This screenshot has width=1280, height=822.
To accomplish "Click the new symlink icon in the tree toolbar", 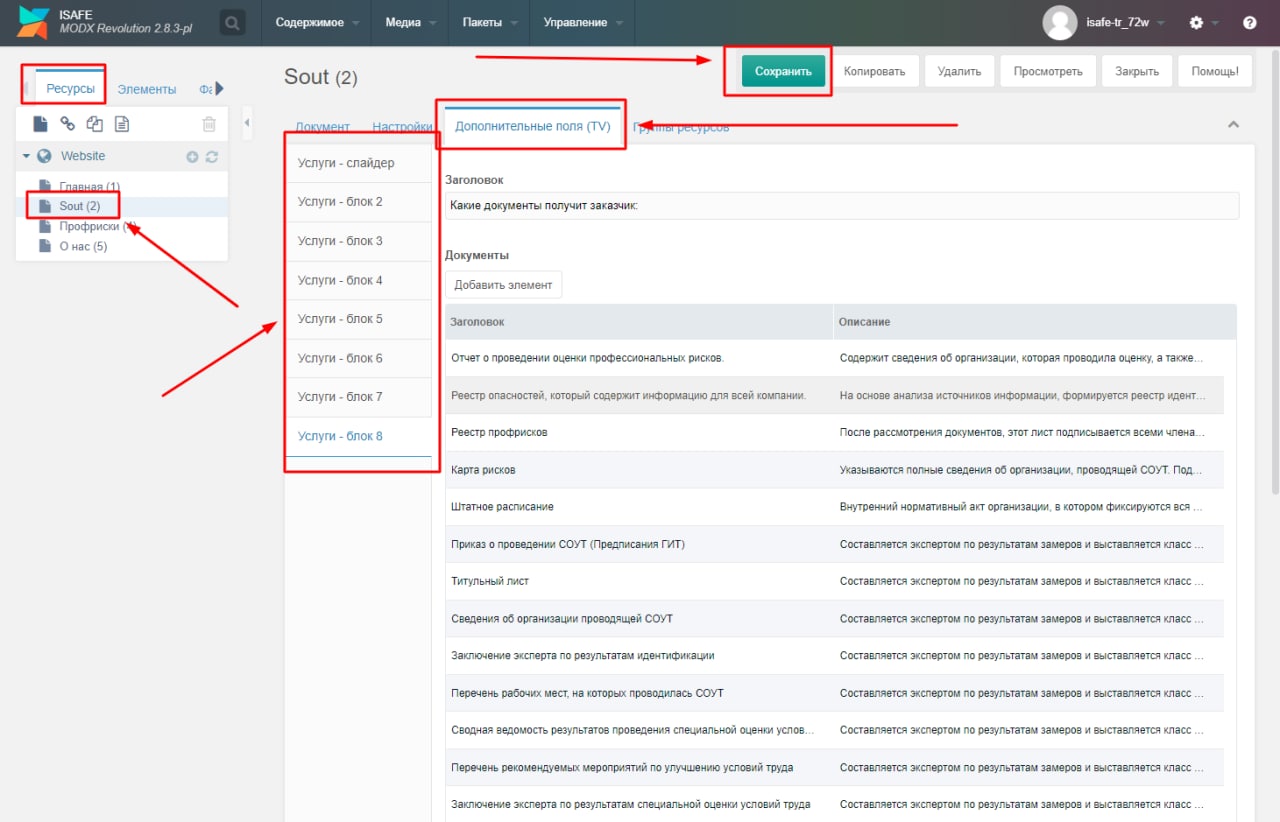I will pos(95,124).
